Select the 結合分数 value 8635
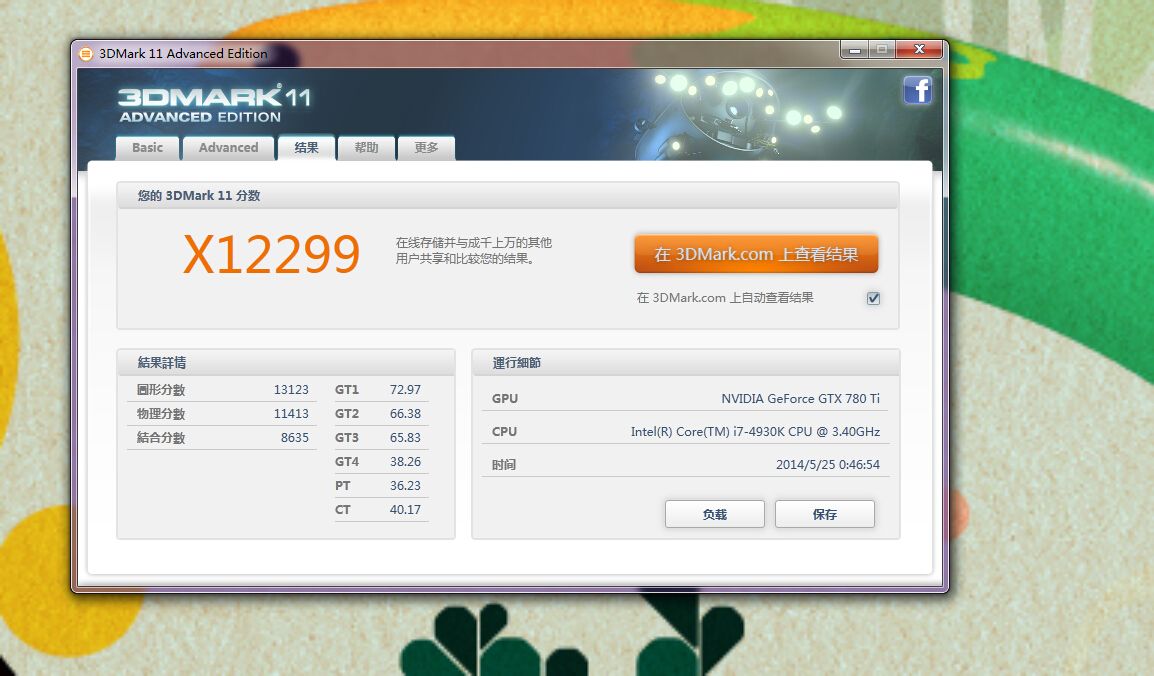The height and width of the screenshot is (676, 1154). (294, 438)
